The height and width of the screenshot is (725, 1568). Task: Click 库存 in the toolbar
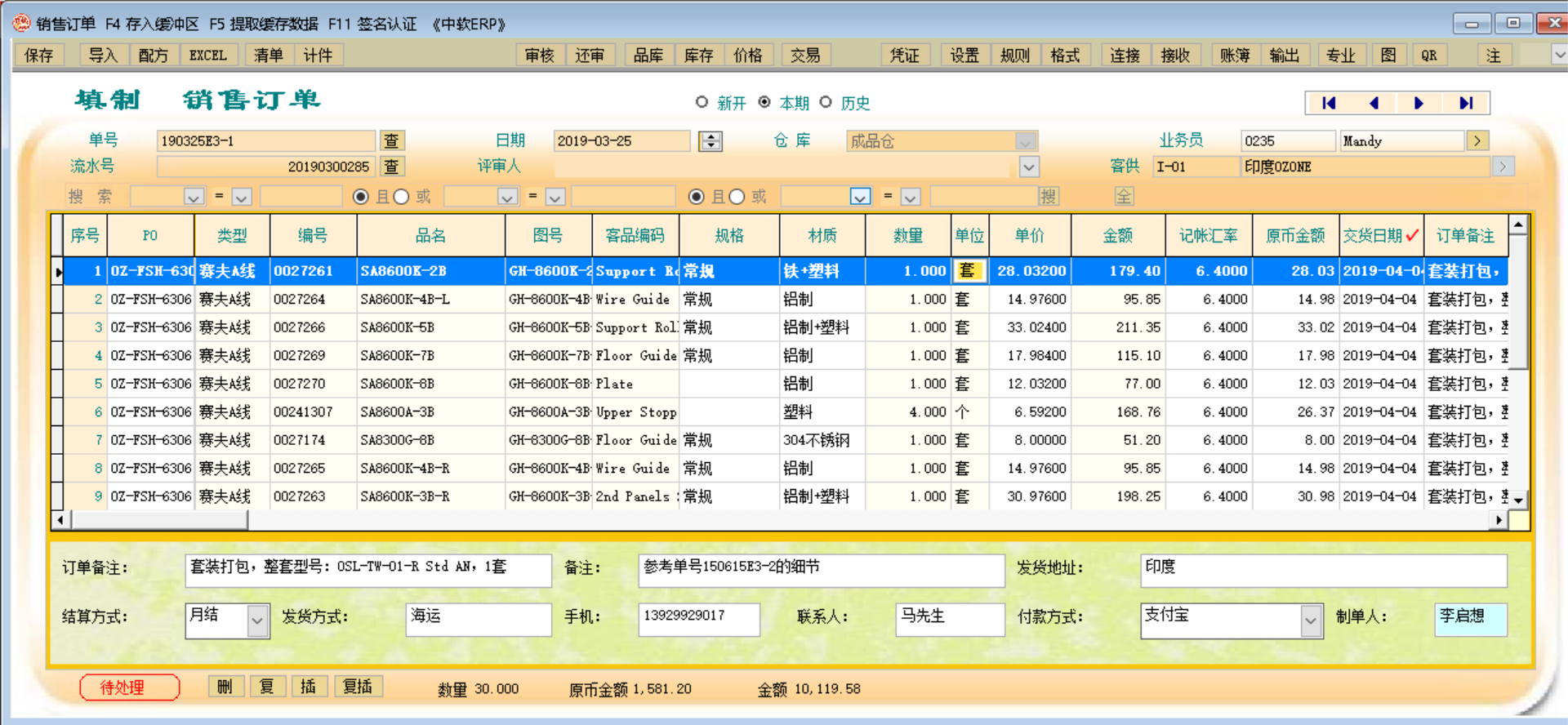pos(698,56)
